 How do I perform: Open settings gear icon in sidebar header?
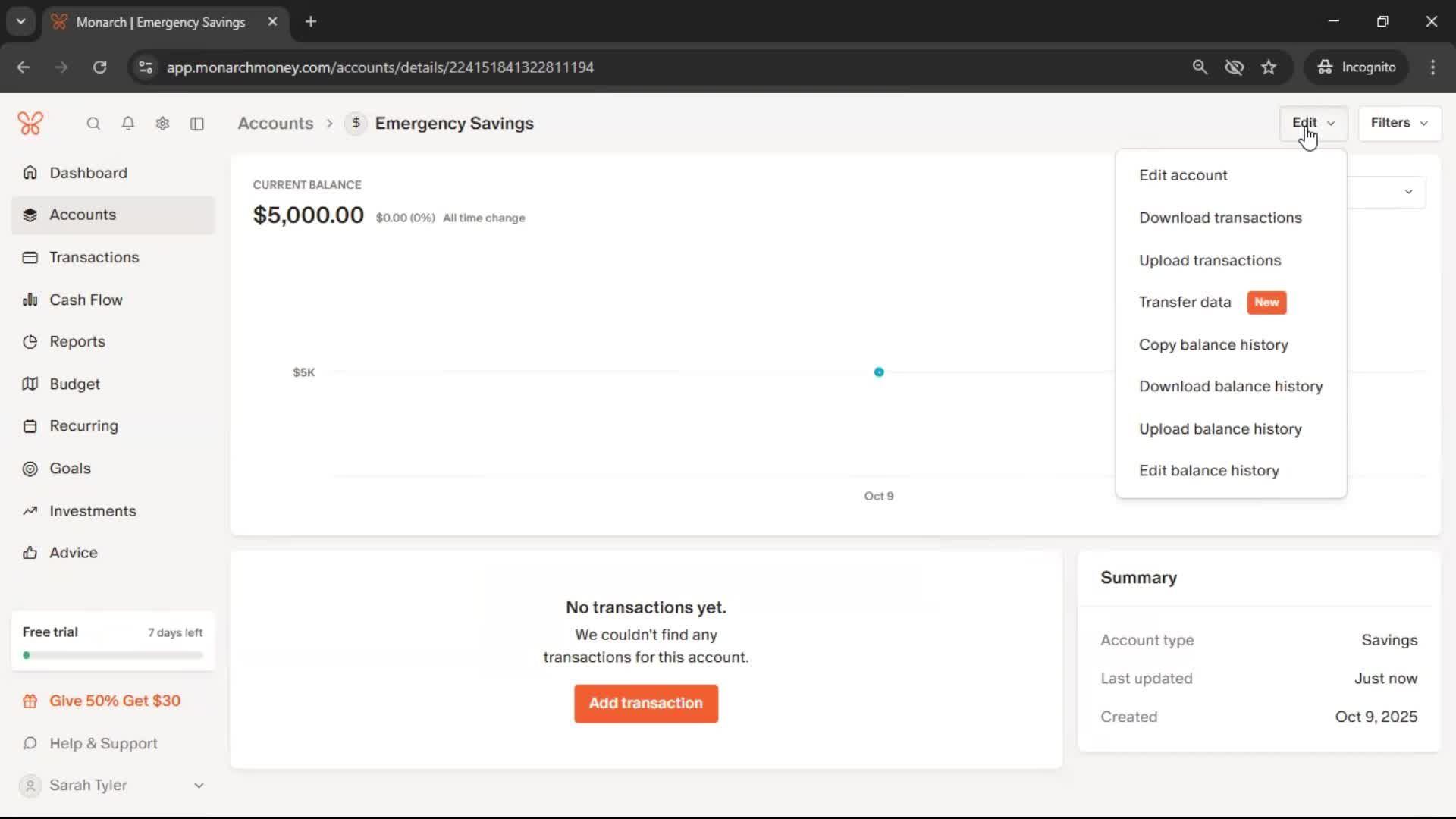click(162, 124)
